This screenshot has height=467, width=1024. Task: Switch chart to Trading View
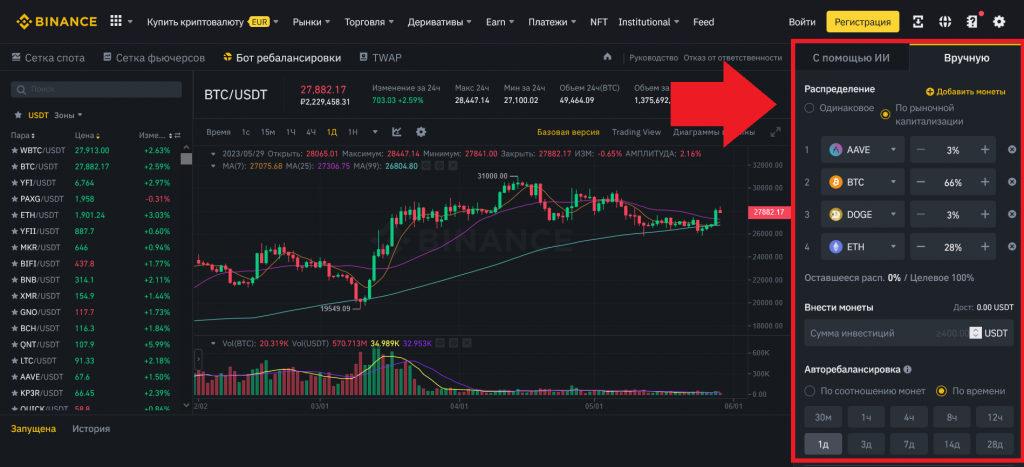coord(636,132)
